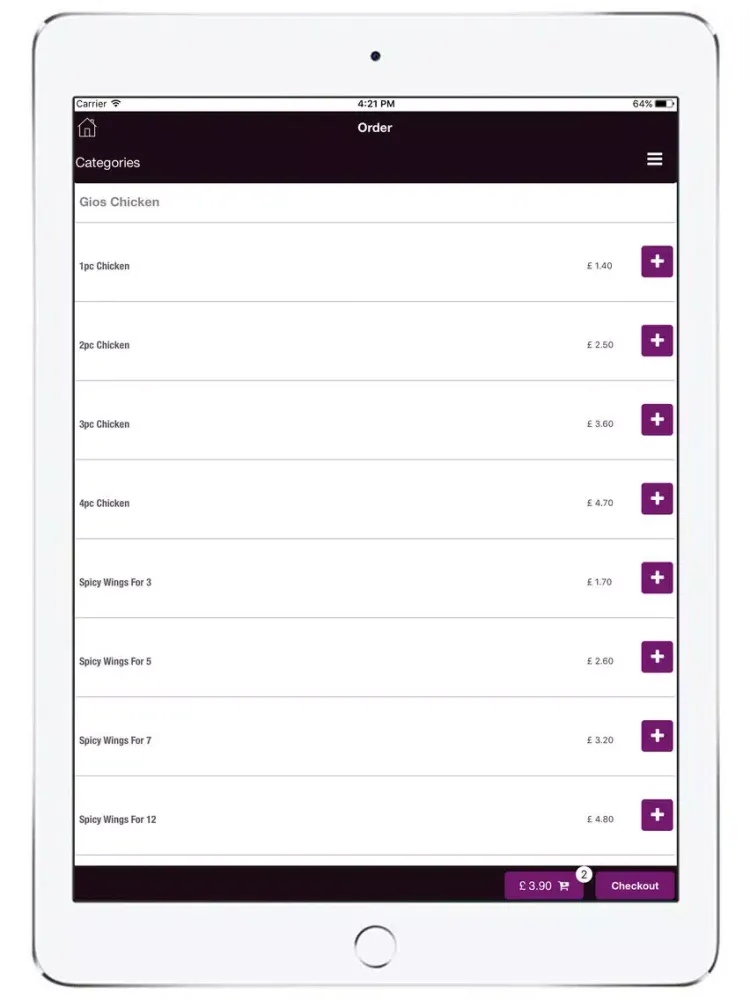
Task: Select the 4pc Chicken item label
Action: 104,503
